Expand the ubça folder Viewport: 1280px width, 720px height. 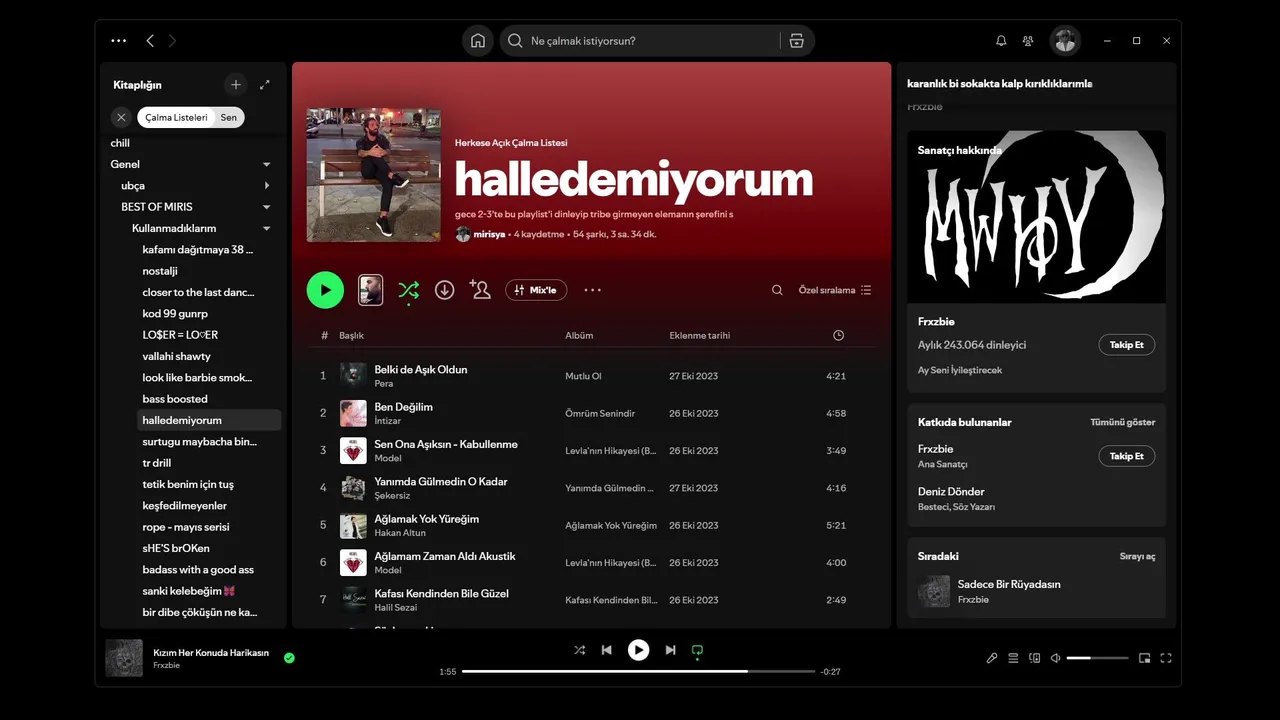tap(267, 186)
